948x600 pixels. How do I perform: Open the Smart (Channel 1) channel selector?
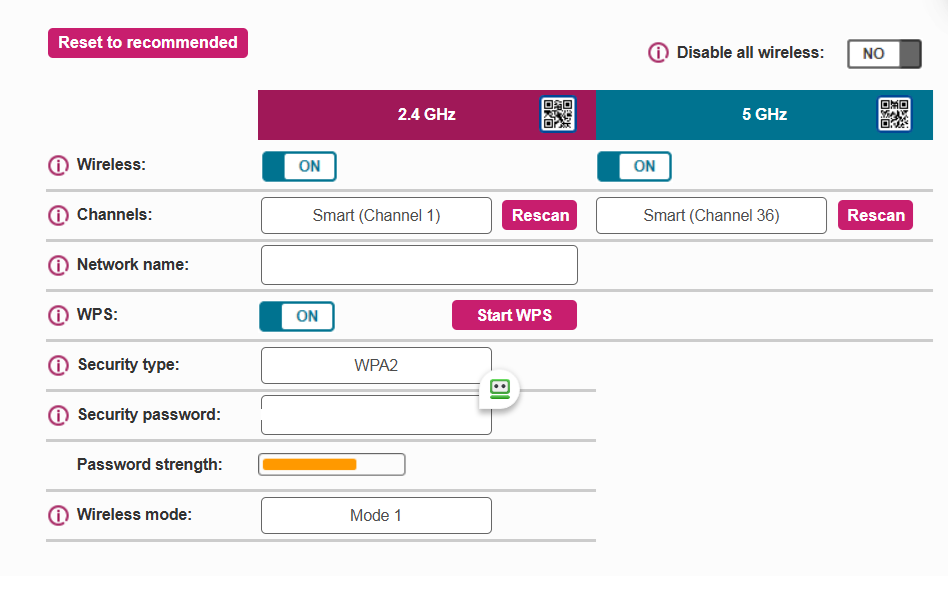point(376,215)
